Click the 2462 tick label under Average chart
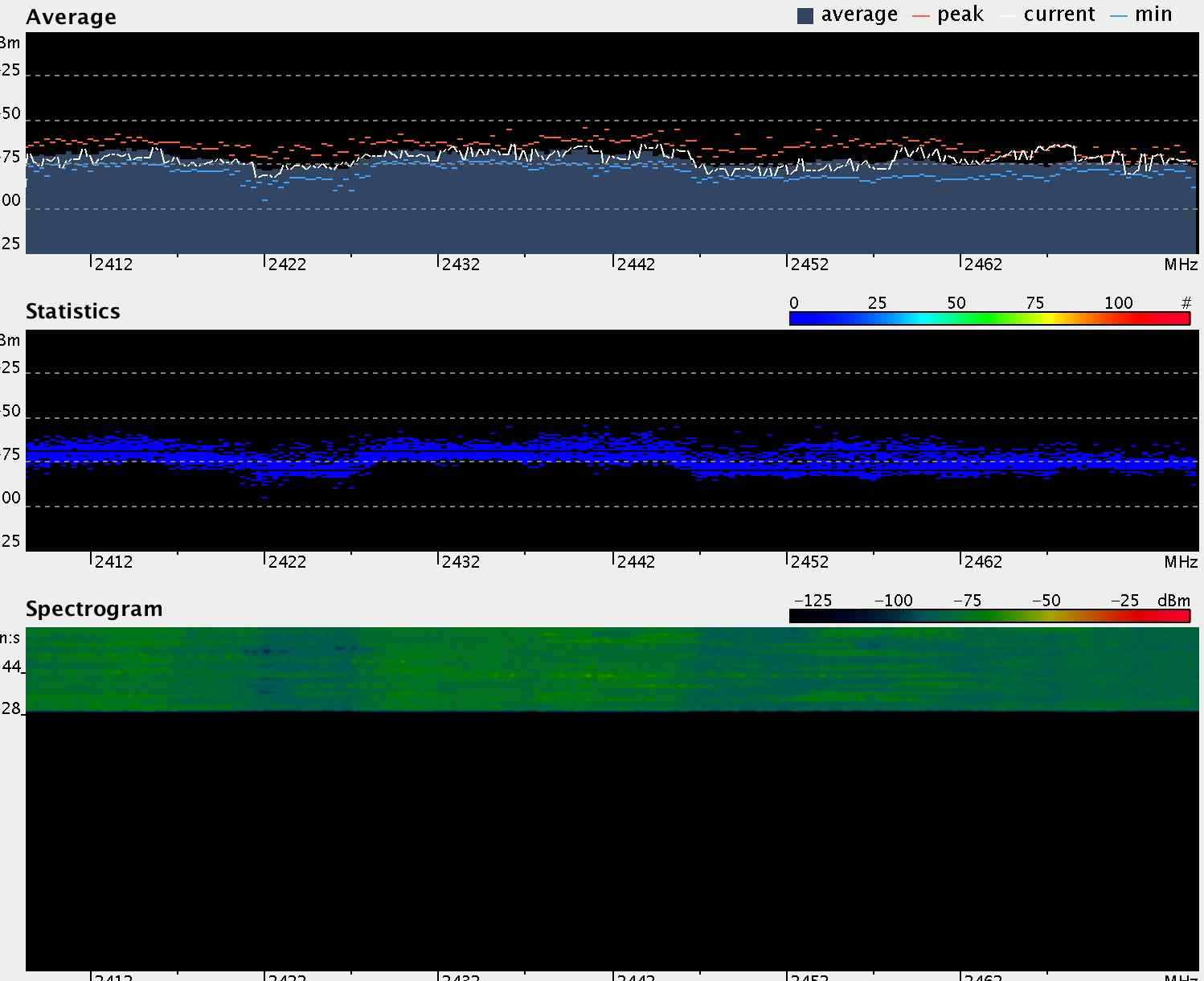This screenshot has height=981, width=1204. [983, 265]
